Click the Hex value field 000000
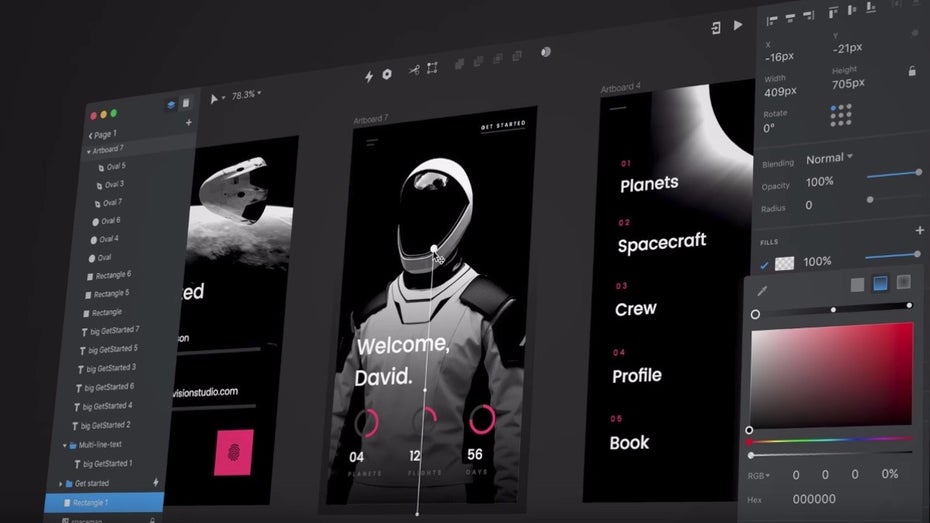Screen dimensions: 930x523 (813, 499)
